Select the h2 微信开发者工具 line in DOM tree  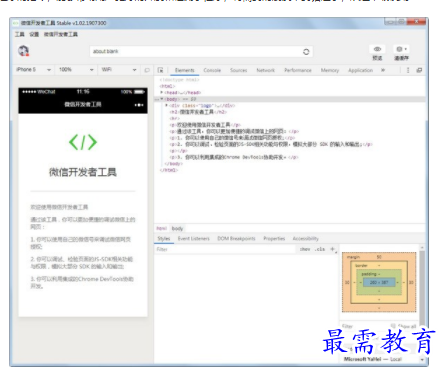click(198, 112)
